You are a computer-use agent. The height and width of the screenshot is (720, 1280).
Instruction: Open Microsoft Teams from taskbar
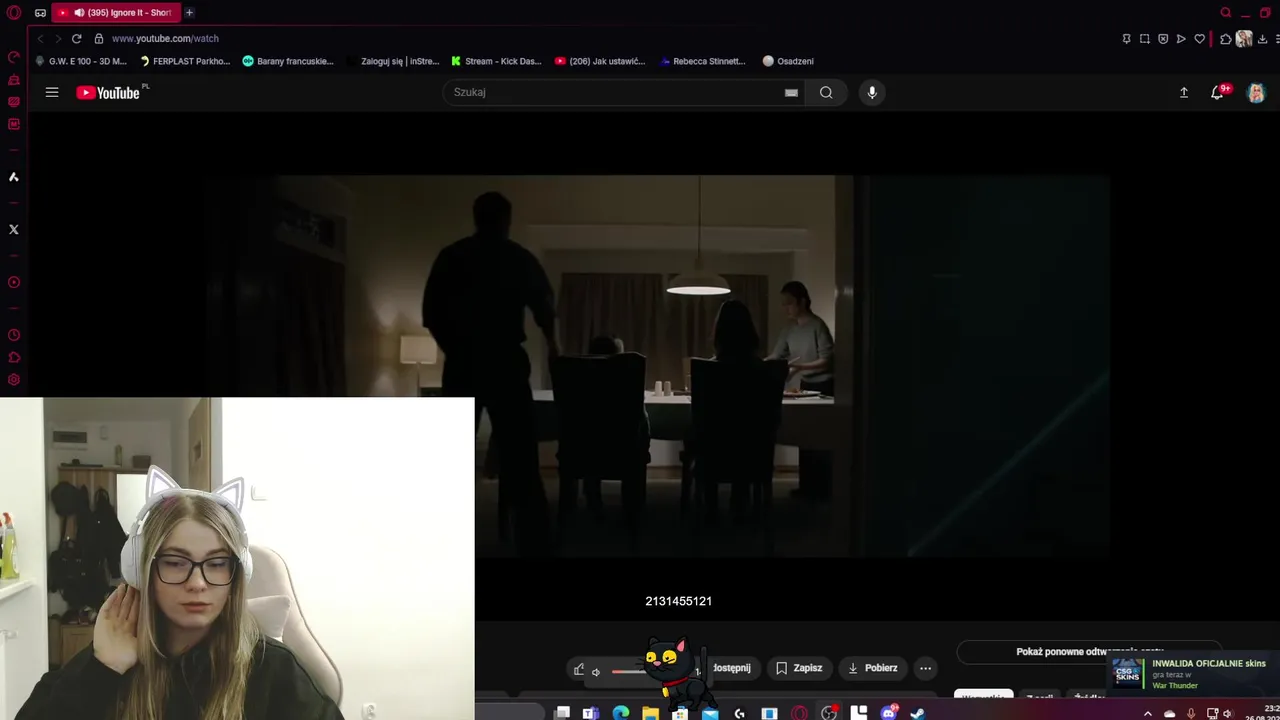click(x=591, y=713)
